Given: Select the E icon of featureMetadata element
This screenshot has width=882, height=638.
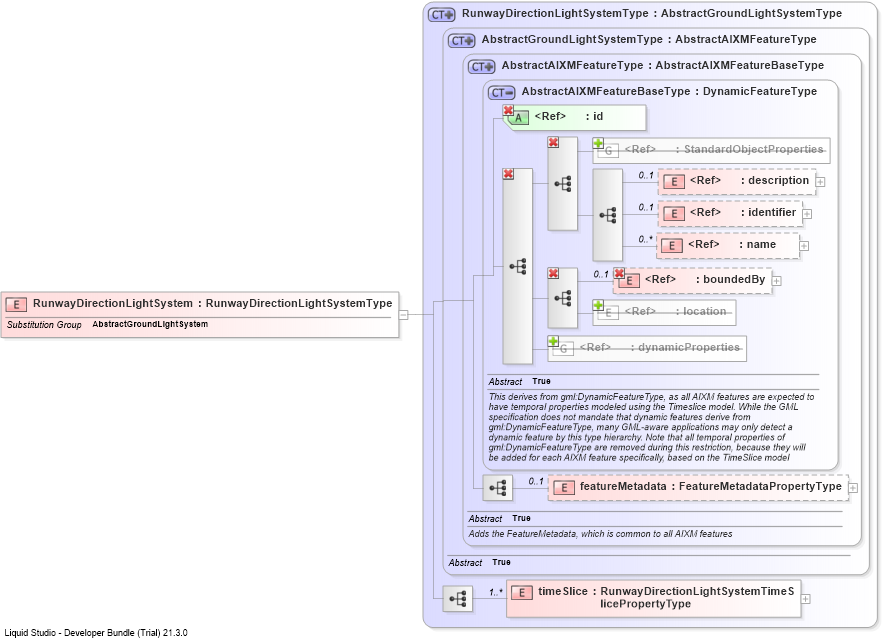Looking at the screenshot, I should click(564, 488).
